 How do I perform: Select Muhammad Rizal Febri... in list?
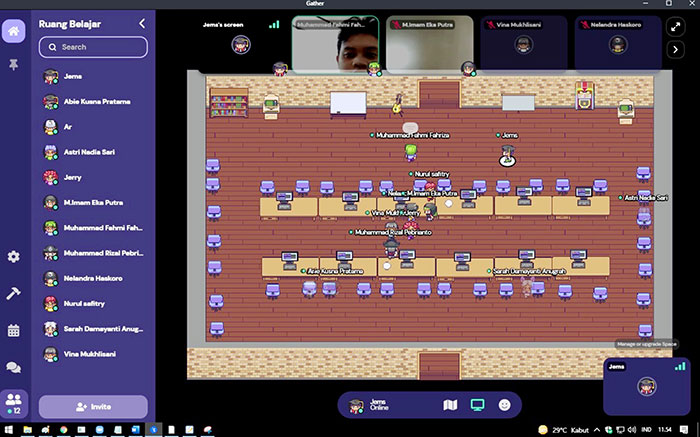pos(93,253)
